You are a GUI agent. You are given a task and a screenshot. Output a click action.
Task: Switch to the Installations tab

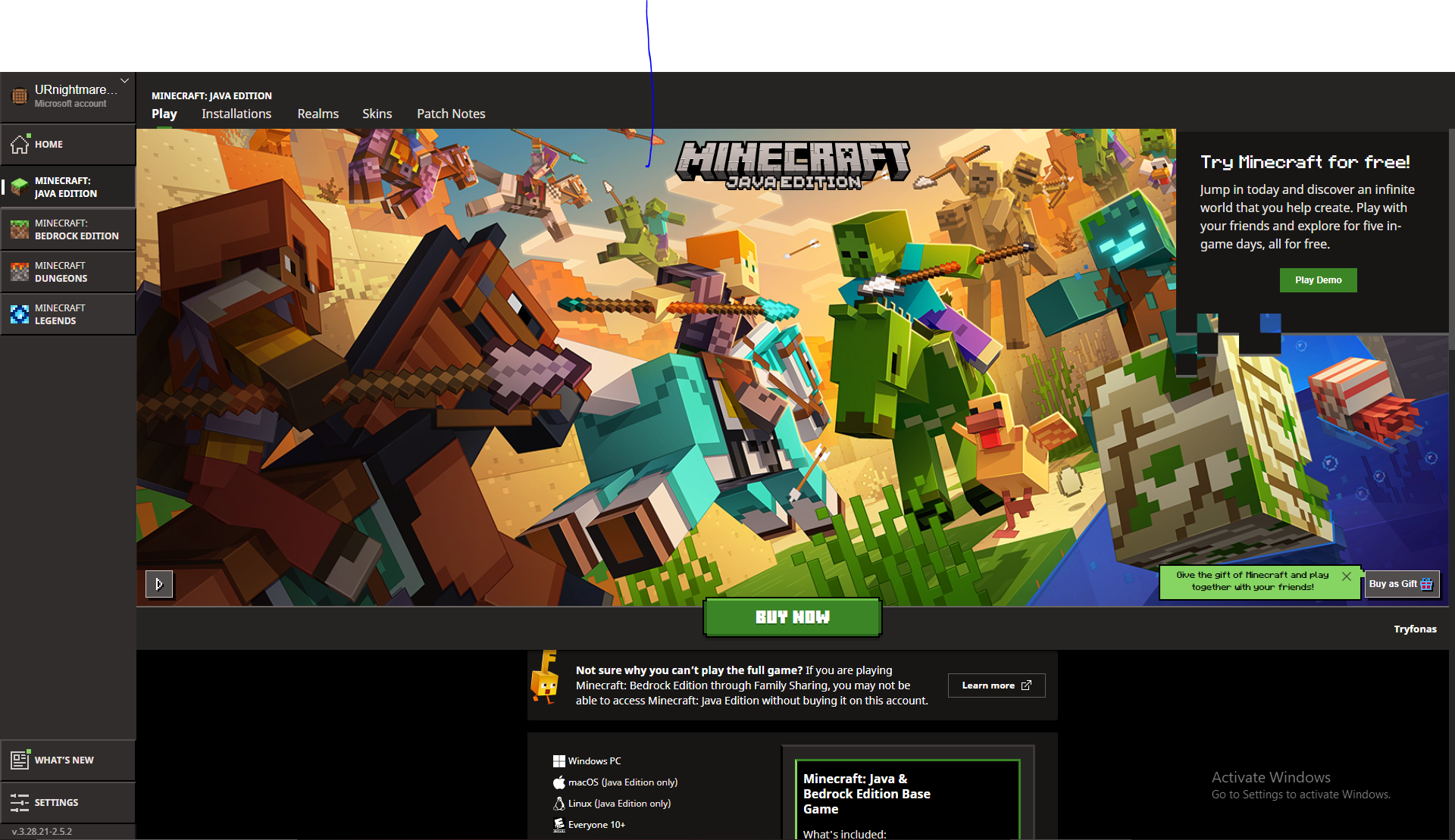(x=236, y=114)
